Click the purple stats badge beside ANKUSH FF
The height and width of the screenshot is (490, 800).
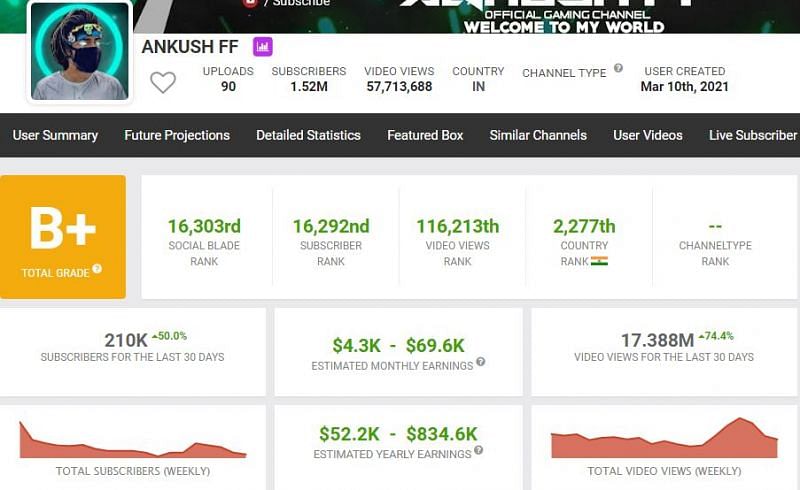263,47
